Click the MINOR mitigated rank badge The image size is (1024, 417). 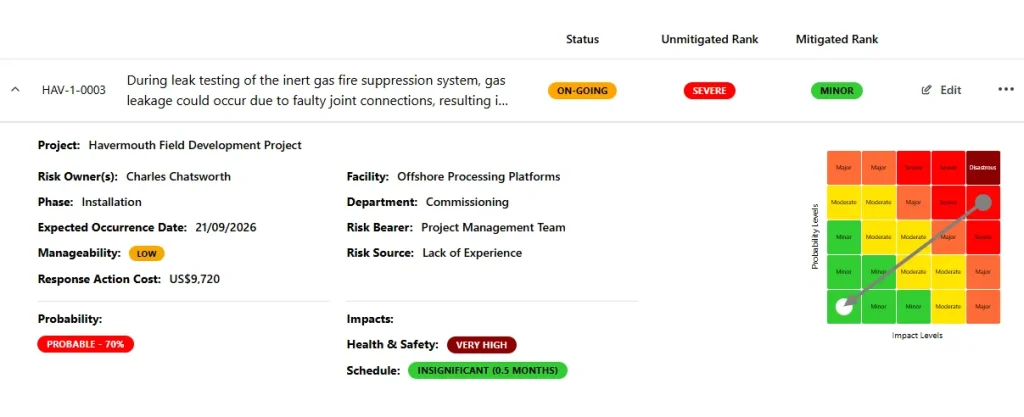tap(837, 91)
